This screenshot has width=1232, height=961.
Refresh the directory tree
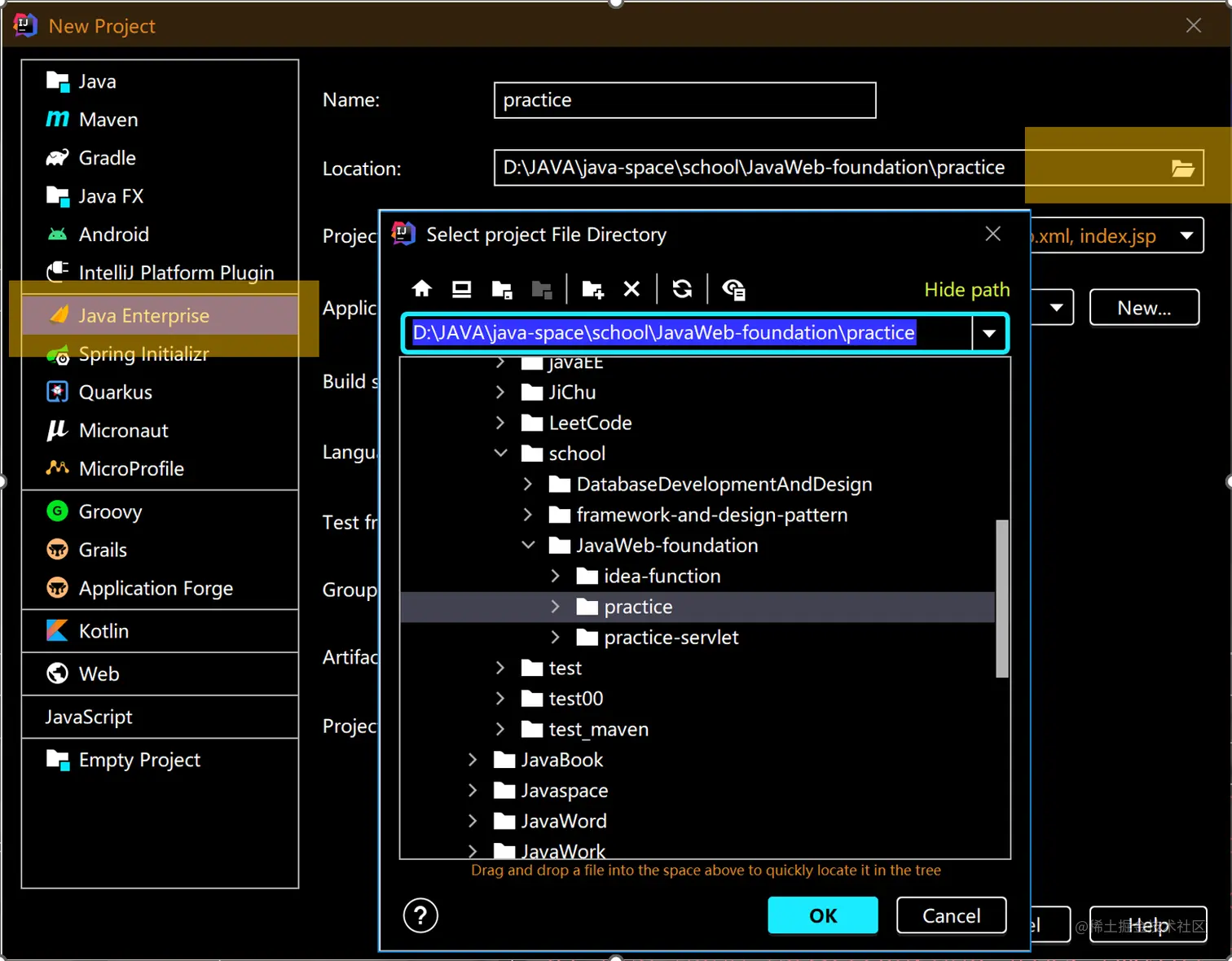point(682,289)
